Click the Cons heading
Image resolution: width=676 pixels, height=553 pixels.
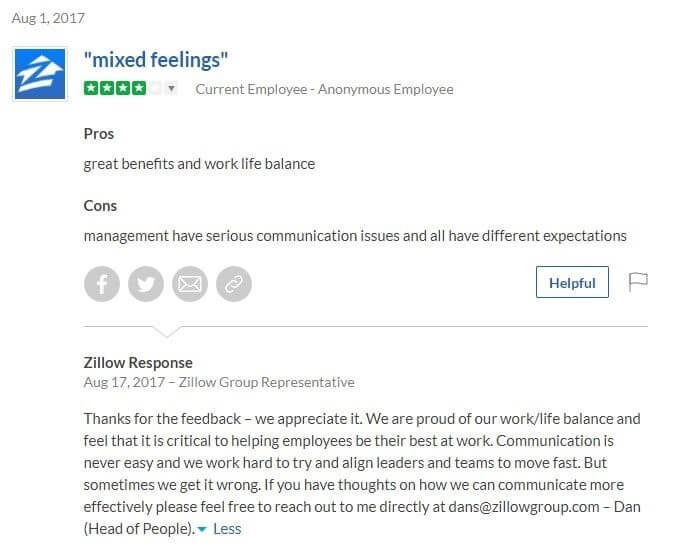tap(100, 206)
